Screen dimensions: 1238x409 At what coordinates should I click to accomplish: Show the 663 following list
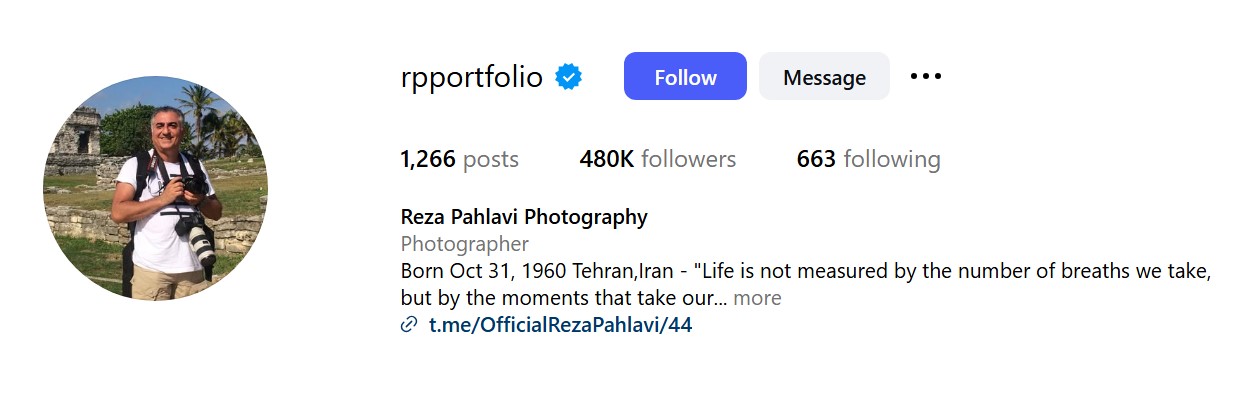click(x=868, y=159)
